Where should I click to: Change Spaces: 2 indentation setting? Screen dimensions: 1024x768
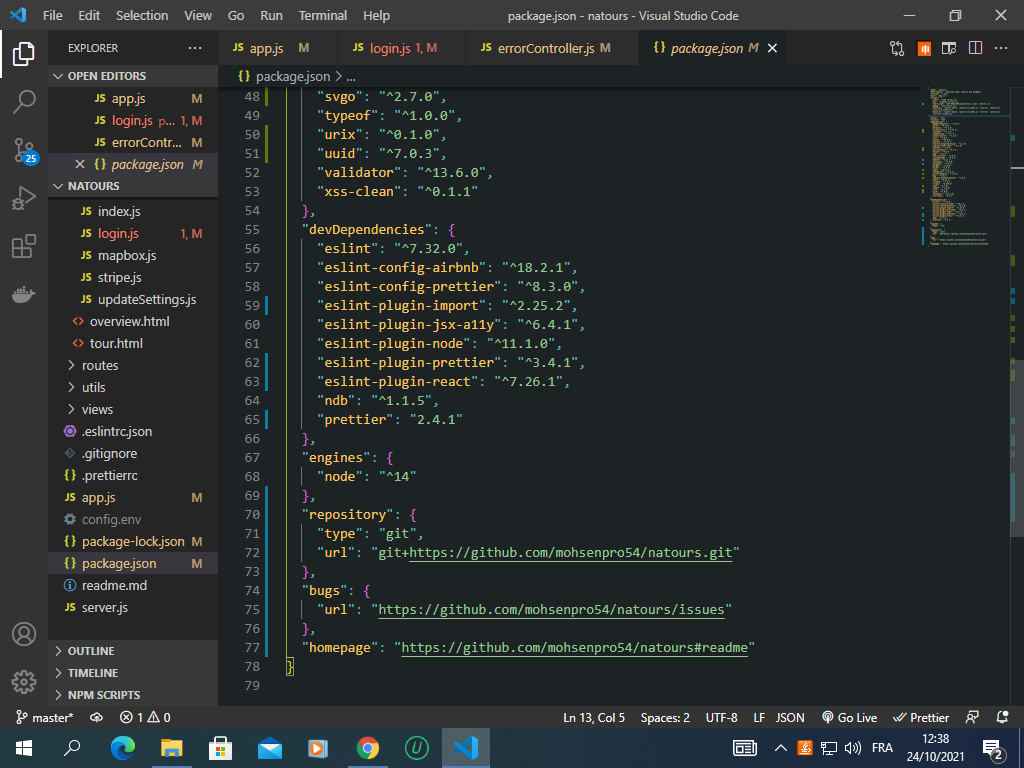[665, 718]
